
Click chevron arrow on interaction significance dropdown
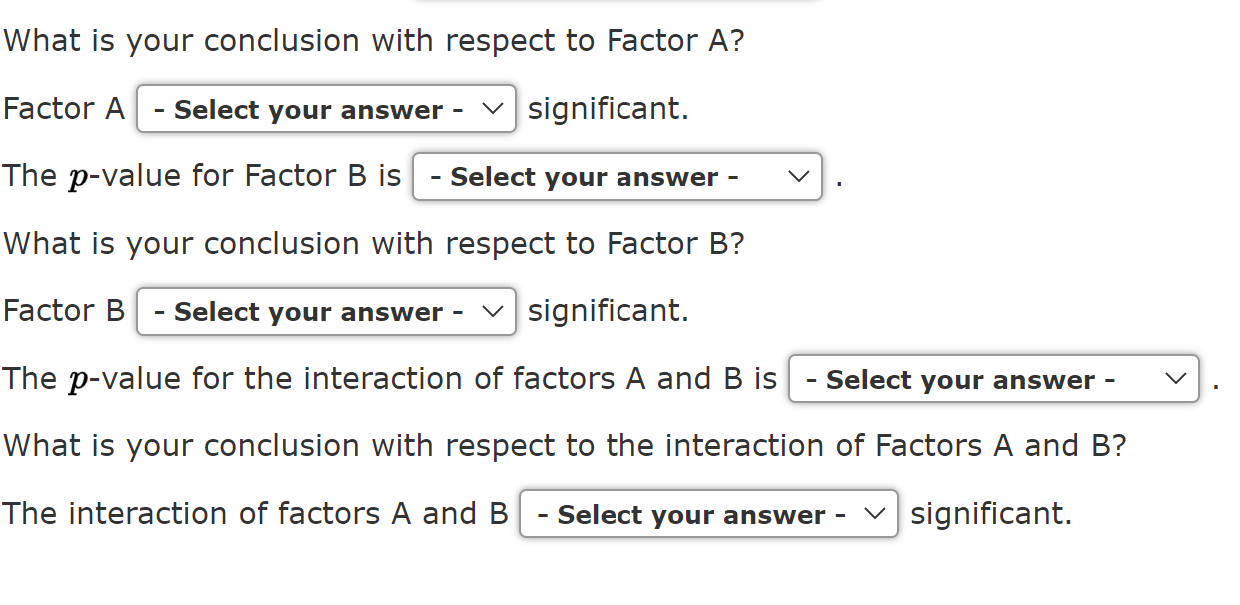[x=873, y=515]
